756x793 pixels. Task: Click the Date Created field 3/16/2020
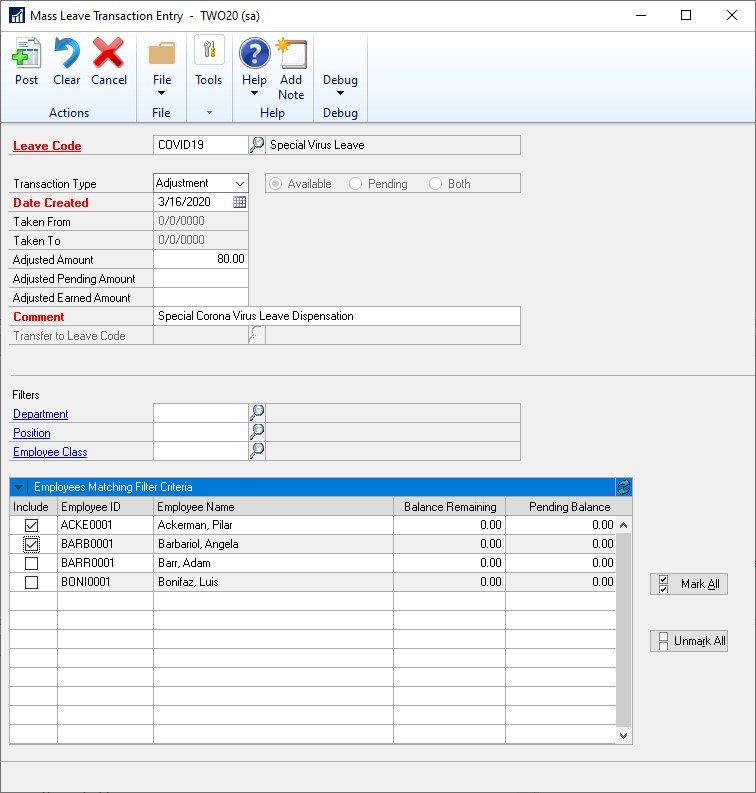point(193,202)
